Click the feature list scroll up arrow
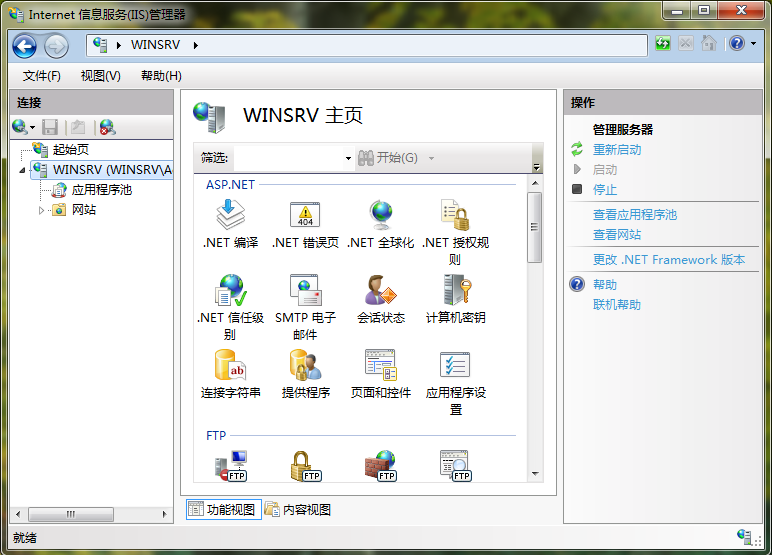The height and width of the screenshot is (555, 772). (535, 183)
